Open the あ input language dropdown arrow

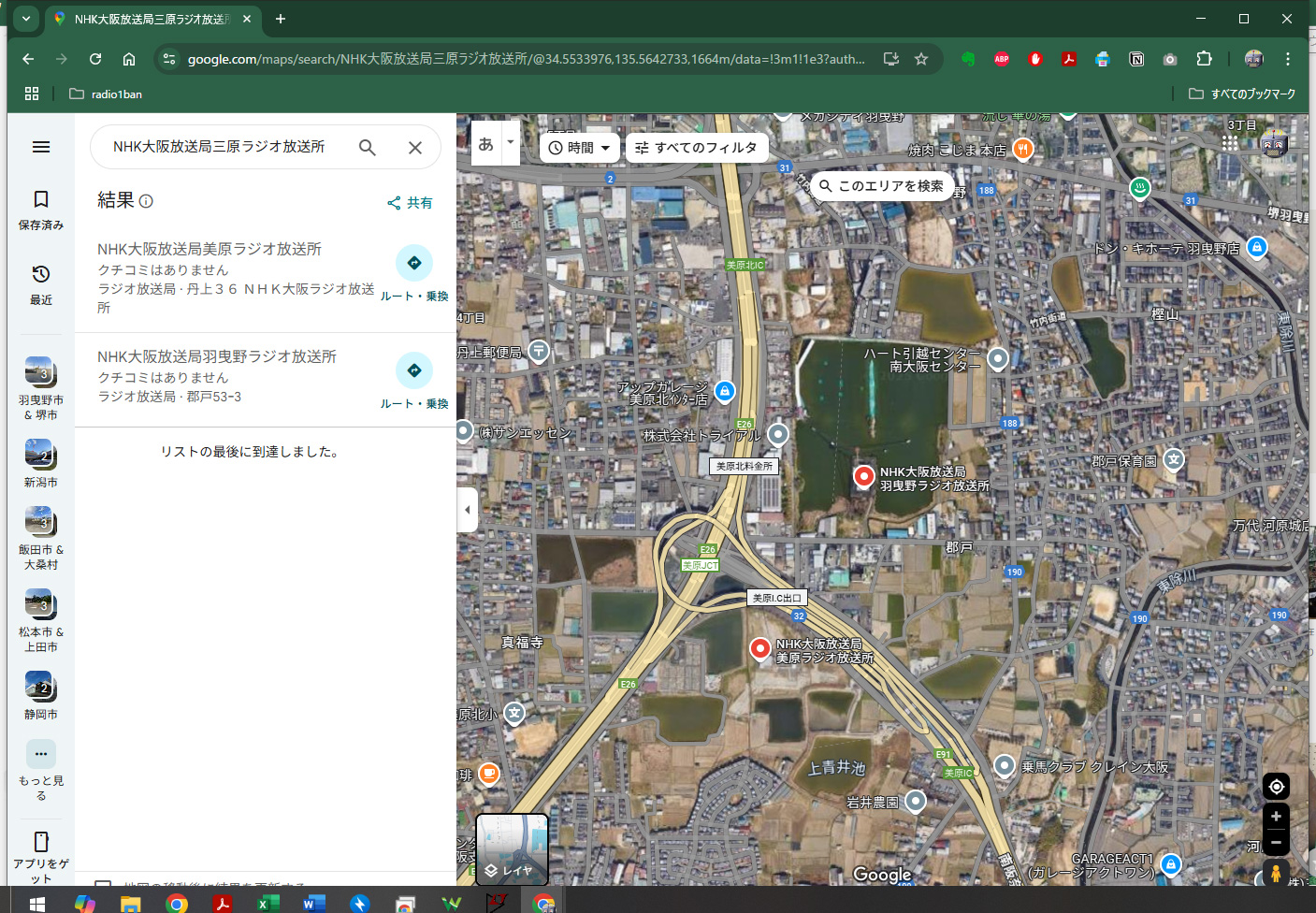[511, 143]
